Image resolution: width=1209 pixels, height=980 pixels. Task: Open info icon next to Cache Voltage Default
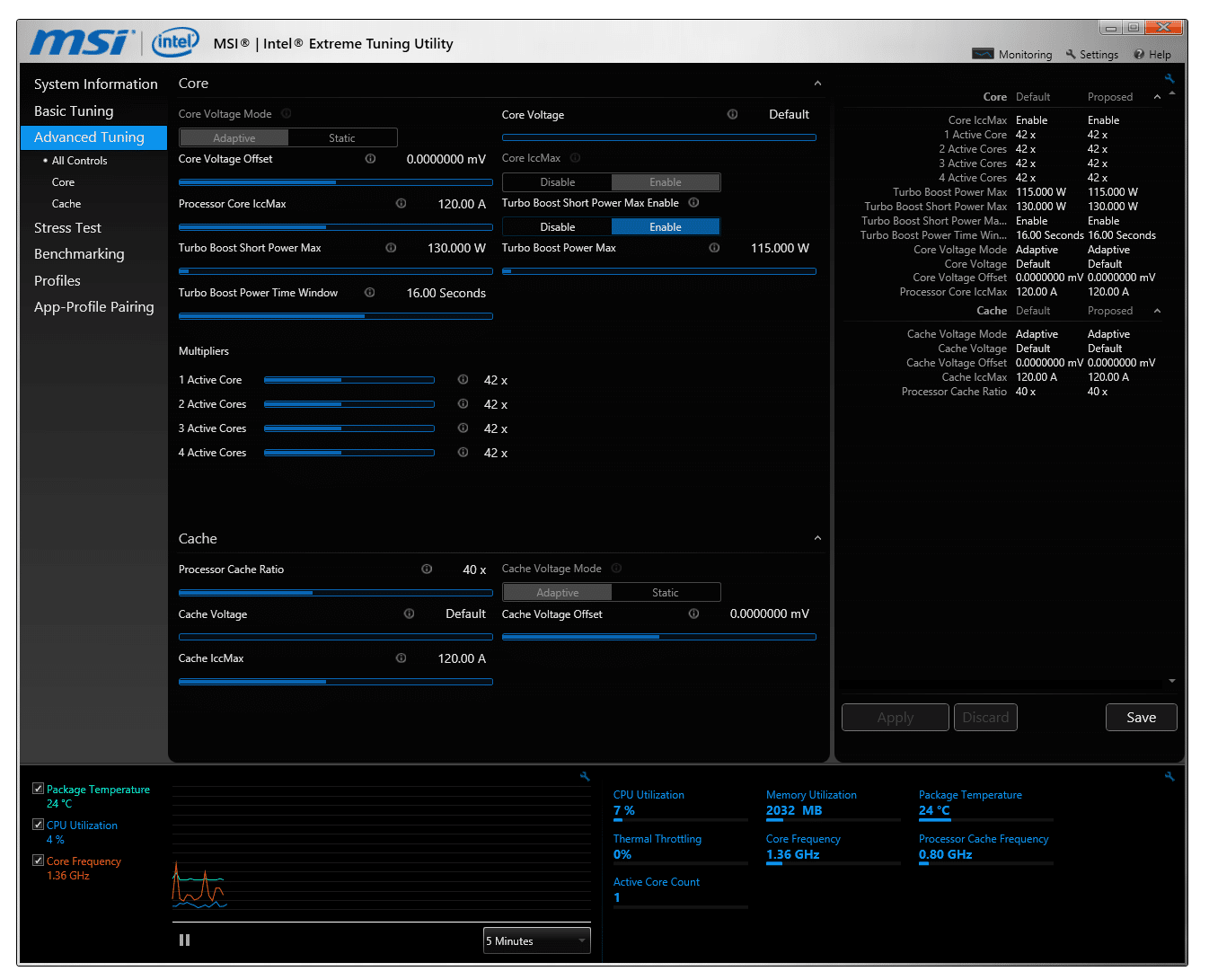pos(409,614)
